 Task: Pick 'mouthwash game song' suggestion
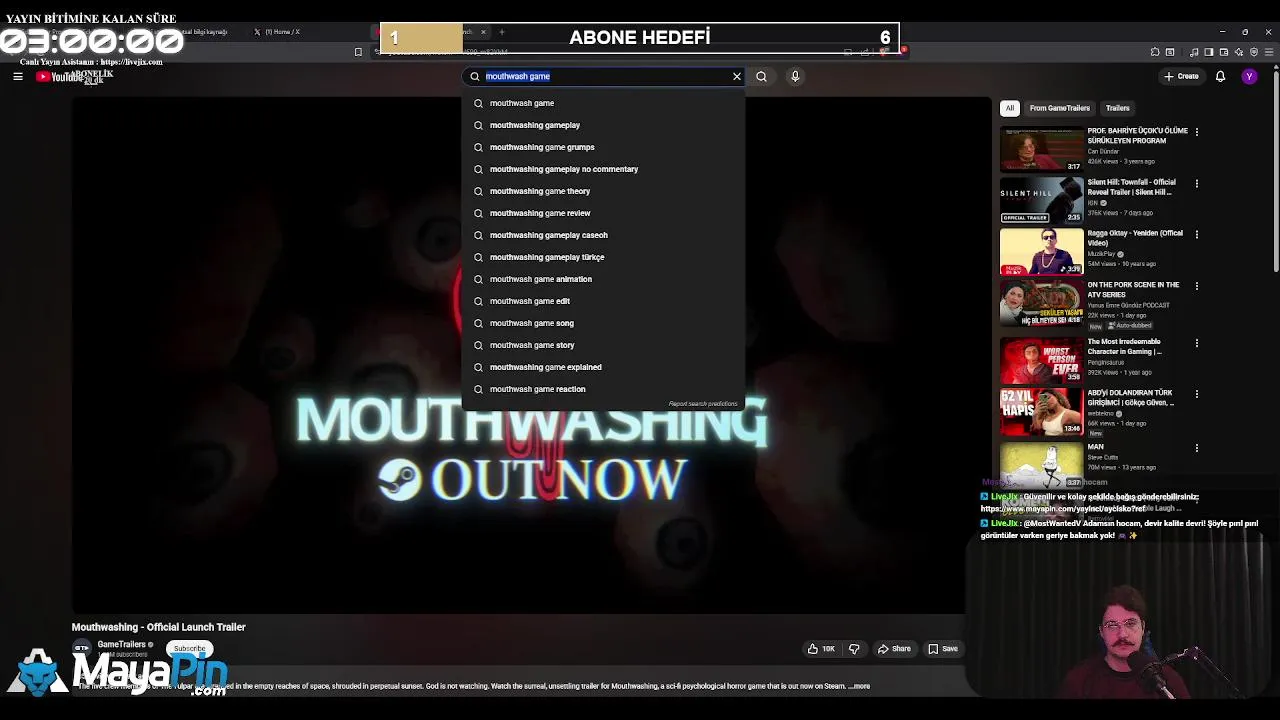pyautogui.click(x=603, y=323)
